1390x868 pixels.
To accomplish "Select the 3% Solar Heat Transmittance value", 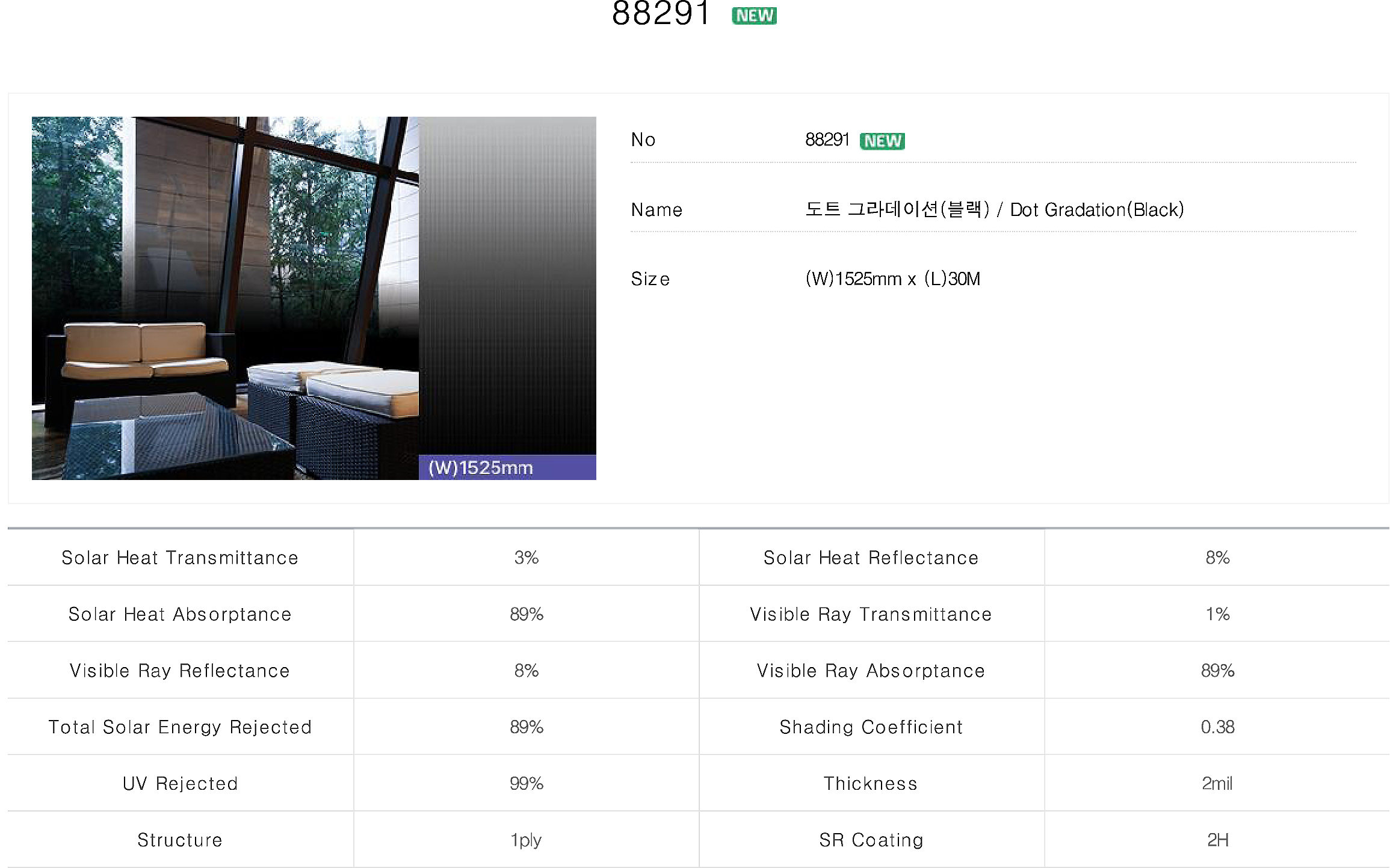I will coord(527,558).
